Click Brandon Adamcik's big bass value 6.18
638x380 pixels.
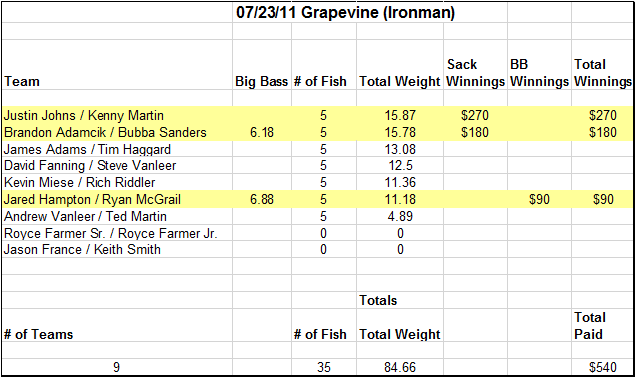262,132
